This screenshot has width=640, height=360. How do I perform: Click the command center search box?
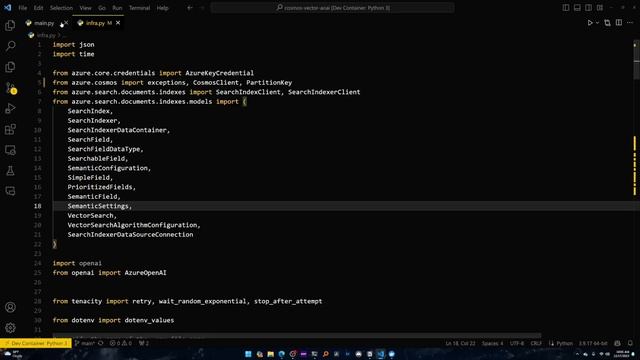(332, 8)
